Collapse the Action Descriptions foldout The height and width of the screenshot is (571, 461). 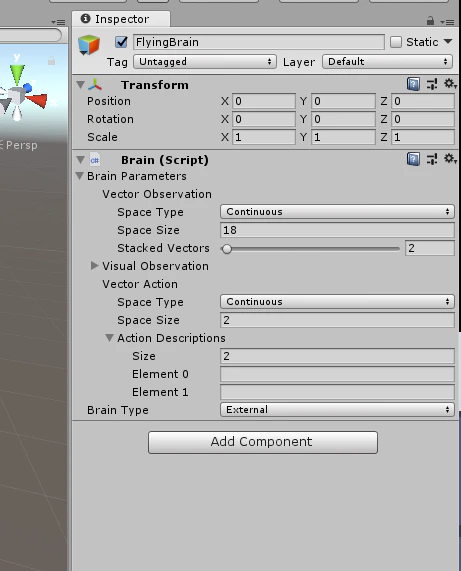109,338
